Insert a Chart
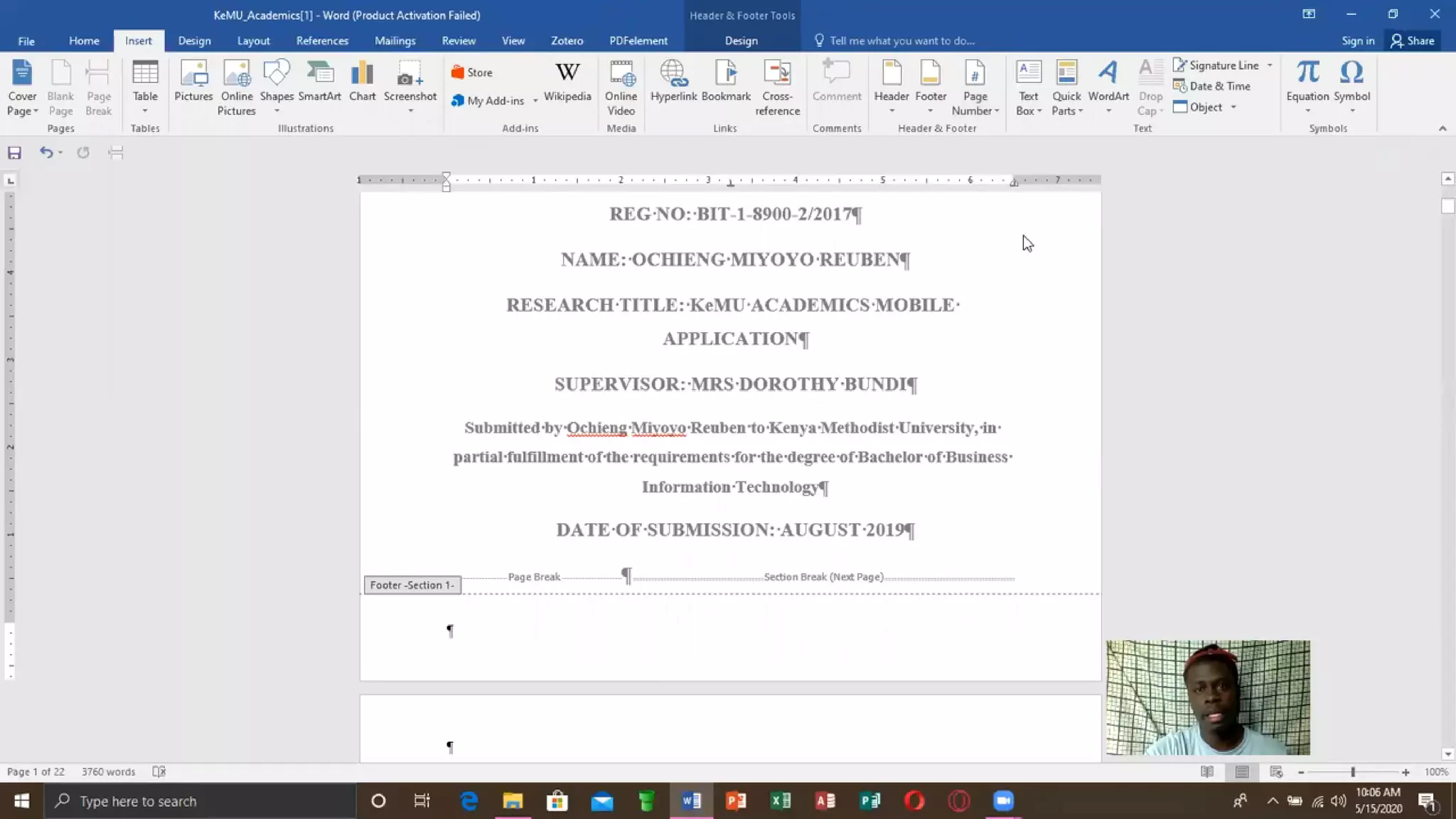 pos(363,81)
